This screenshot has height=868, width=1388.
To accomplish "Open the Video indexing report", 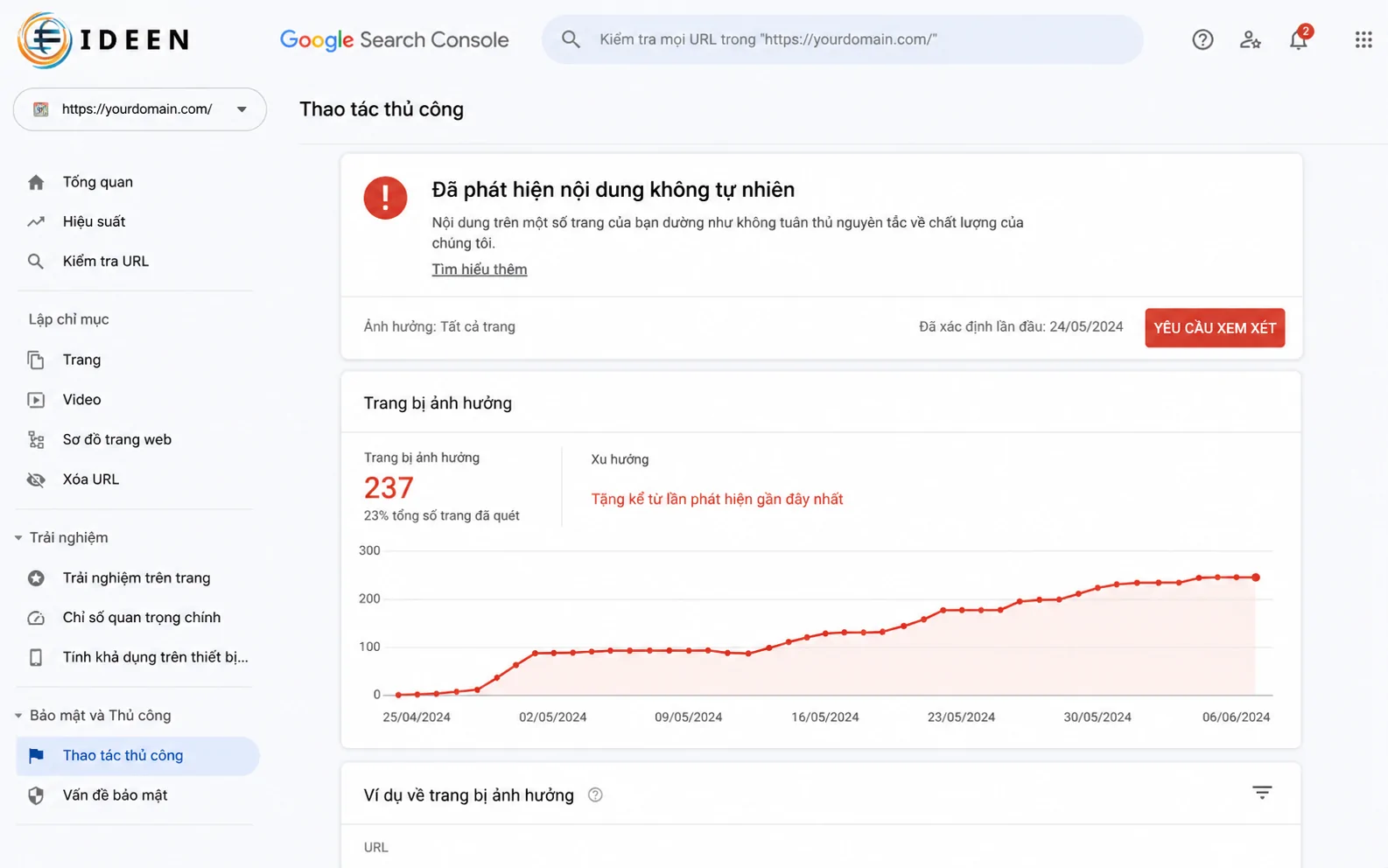I will coord(81,400).
